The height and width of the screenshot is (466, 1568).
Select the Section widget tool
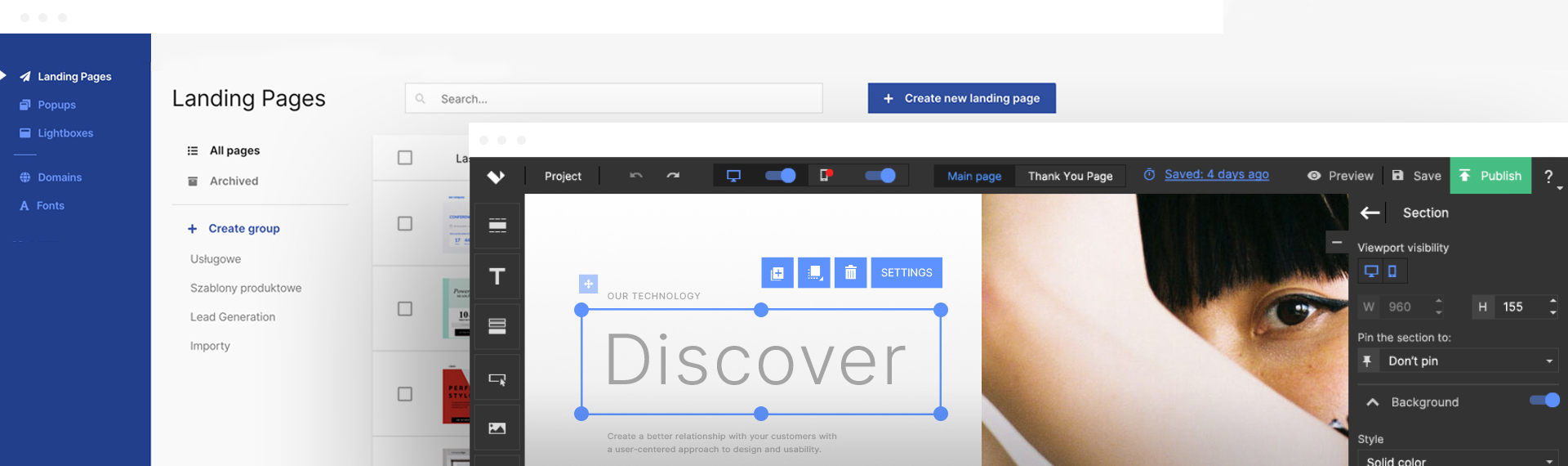click(x=497, y=226)
